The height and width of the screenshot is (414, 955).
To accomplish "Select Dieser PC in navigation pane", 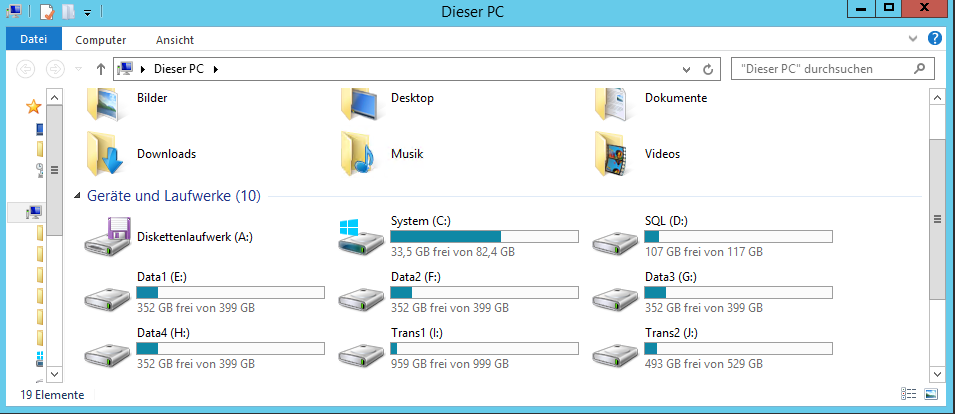I will (x=34, y=212).
